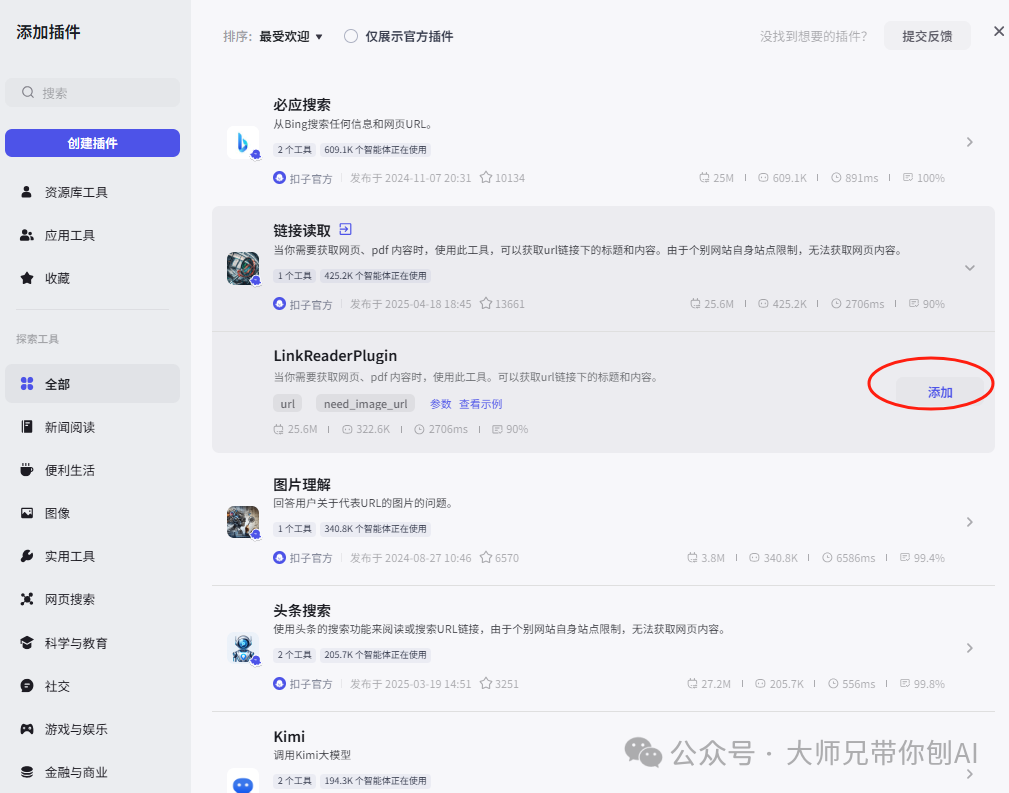Select the 图像 picture icon

tap(26, 513)
